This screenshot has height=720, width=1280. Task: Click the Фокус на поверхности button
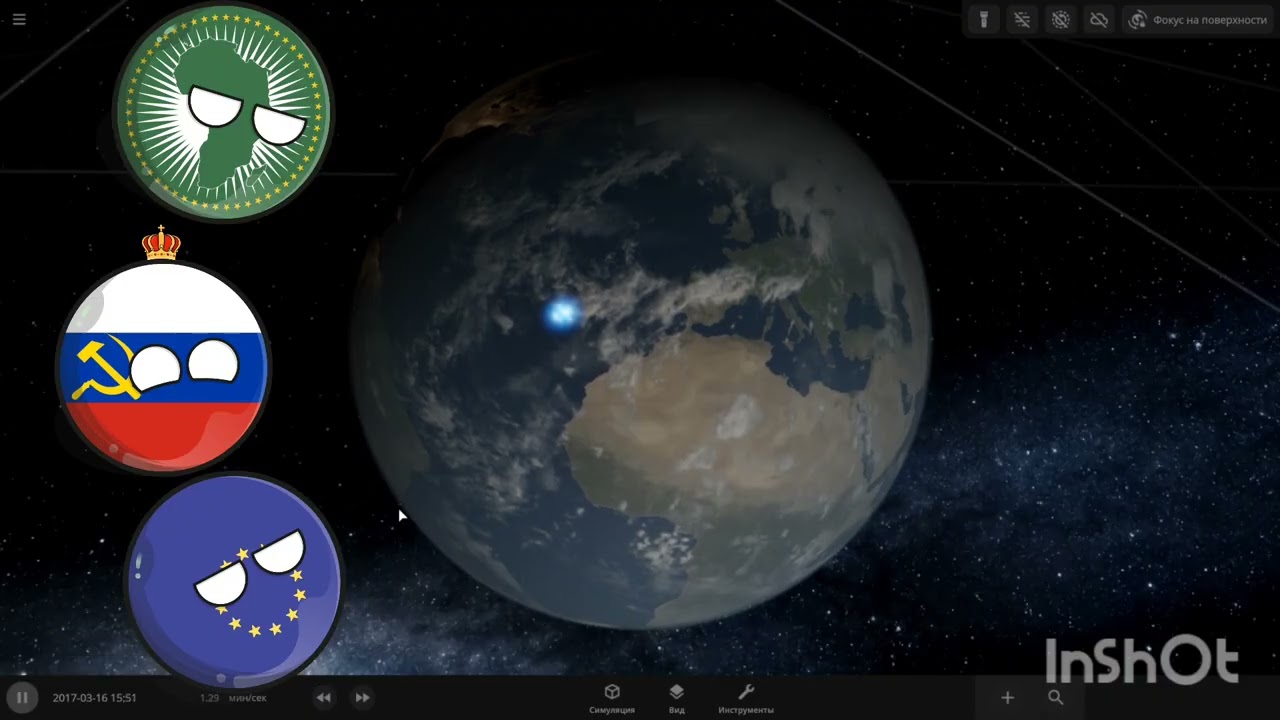(x=1198, y=19)
